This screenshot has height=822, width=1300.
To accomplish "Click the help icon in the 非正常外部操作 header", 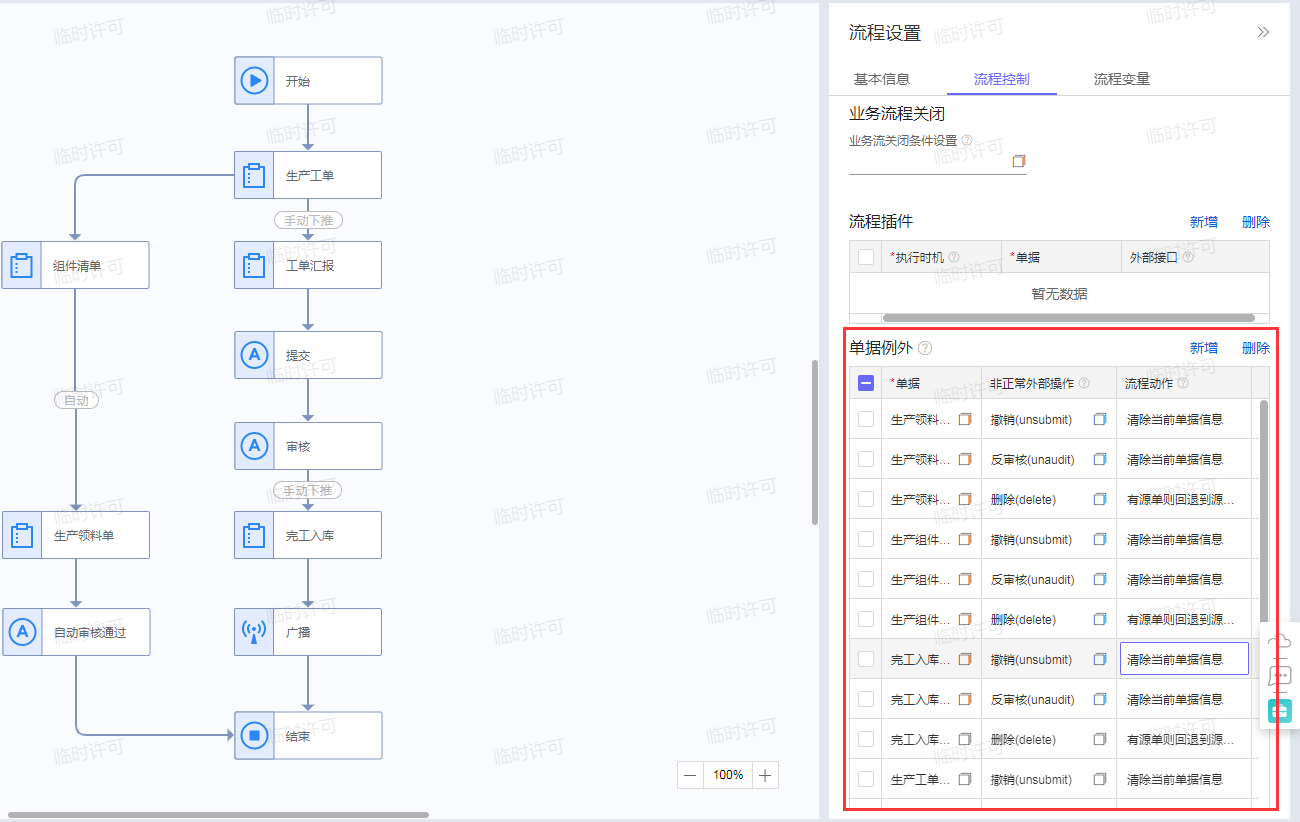I will [x=1083, y=383].
